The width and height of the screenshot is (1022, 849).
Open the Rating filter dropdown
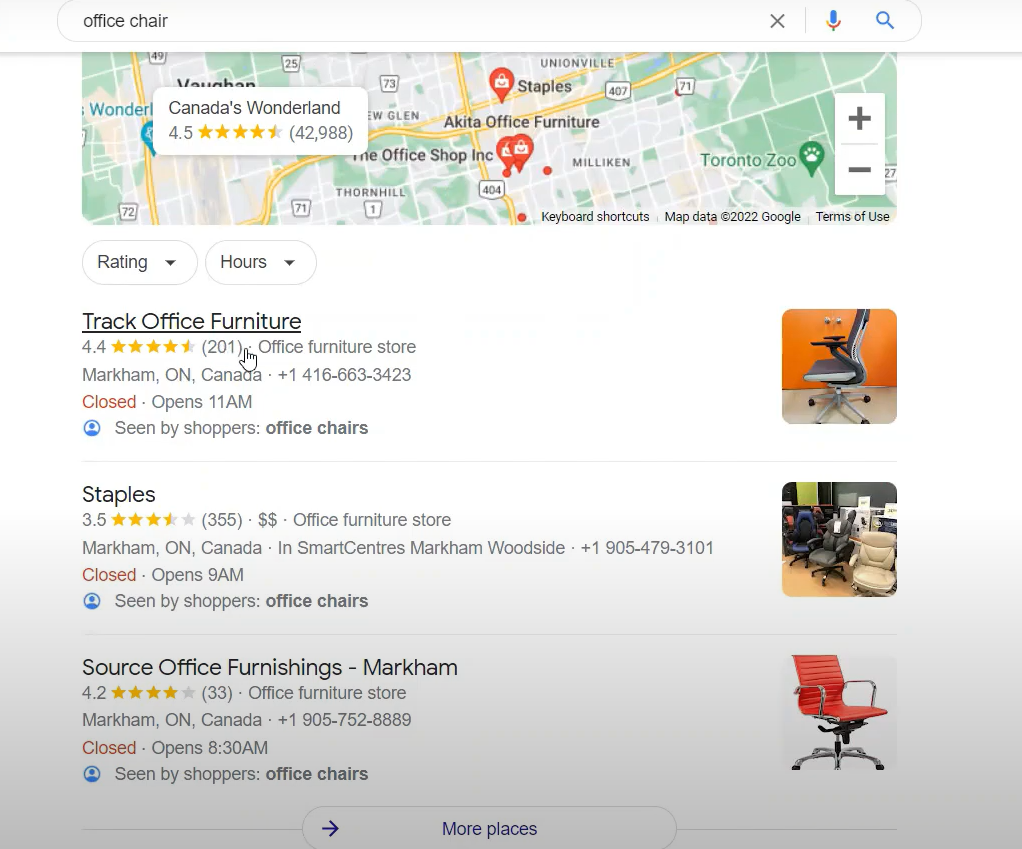(139, 262)
